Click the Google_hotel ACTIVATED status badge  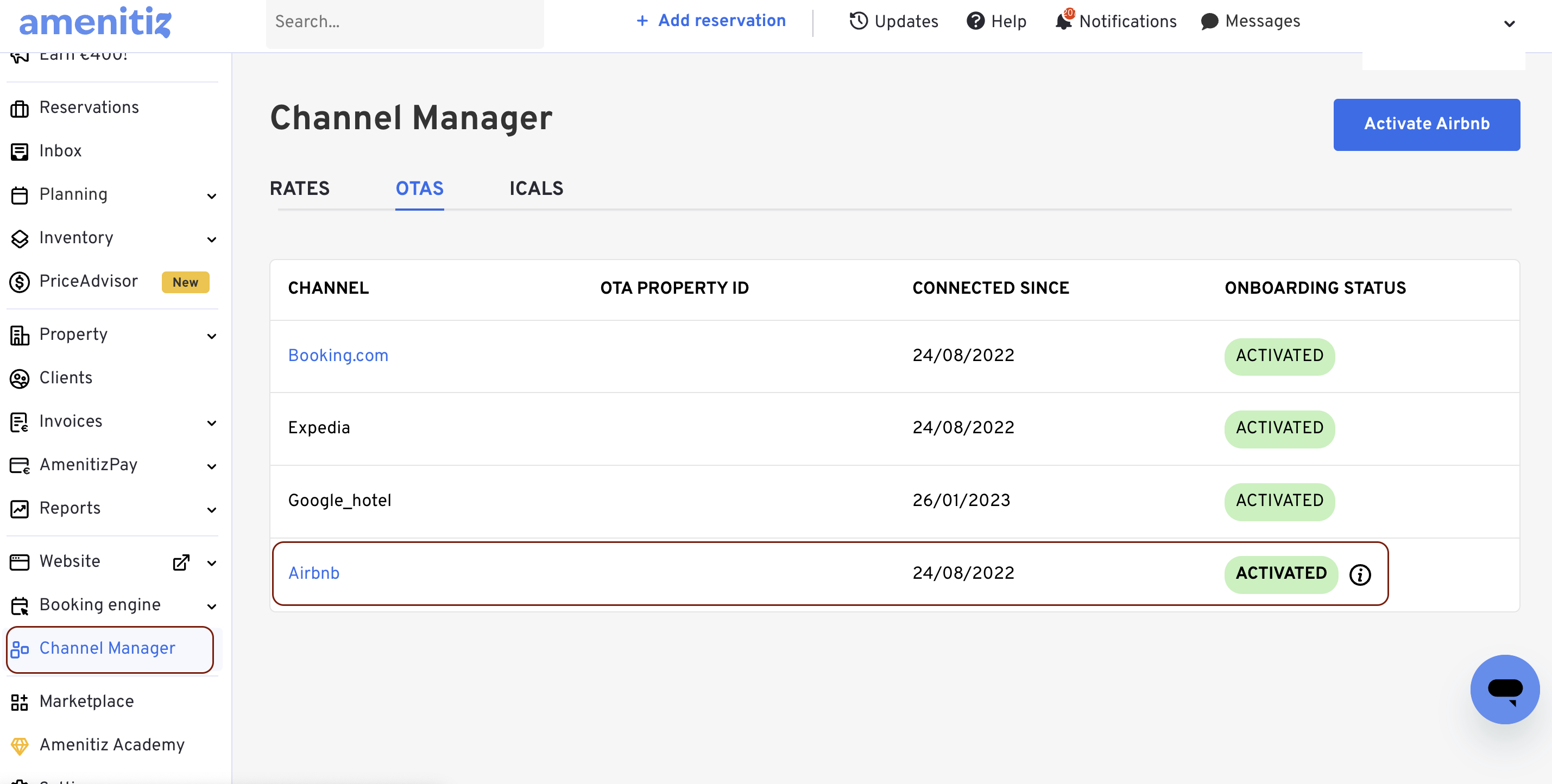(x=1279, y=502)
